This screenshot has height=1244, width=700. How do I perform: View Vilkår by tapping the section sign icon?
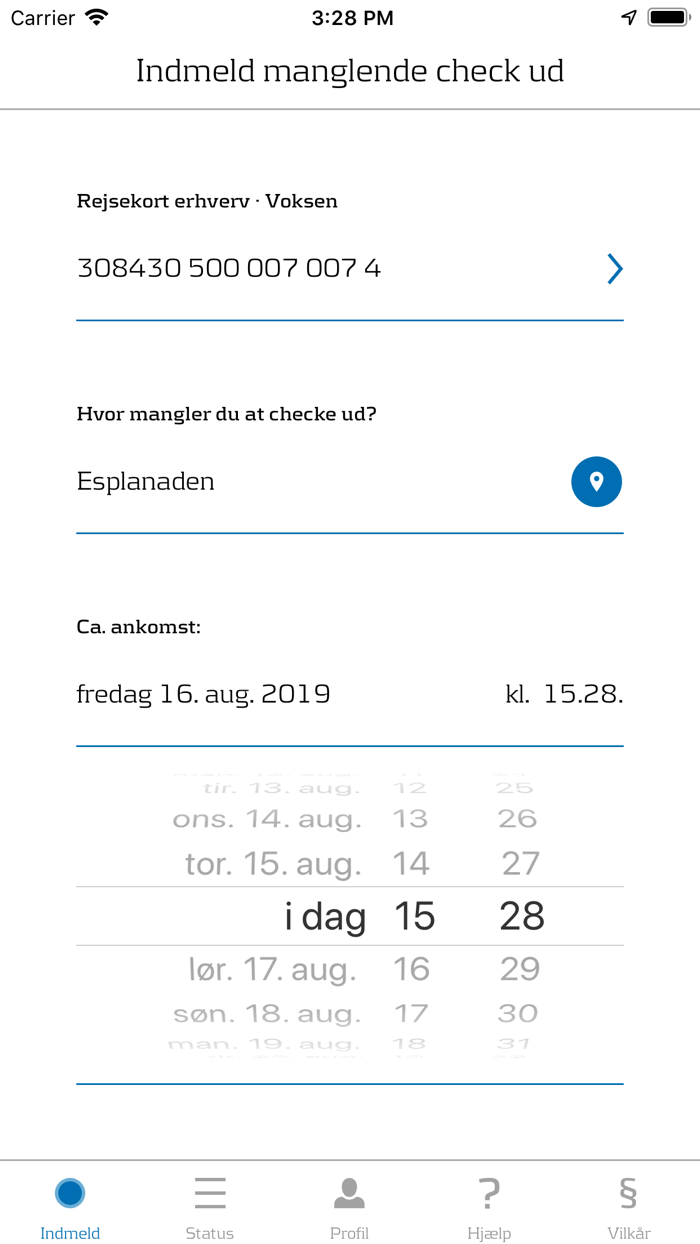pyautogui.click(x=628, y=1192)
